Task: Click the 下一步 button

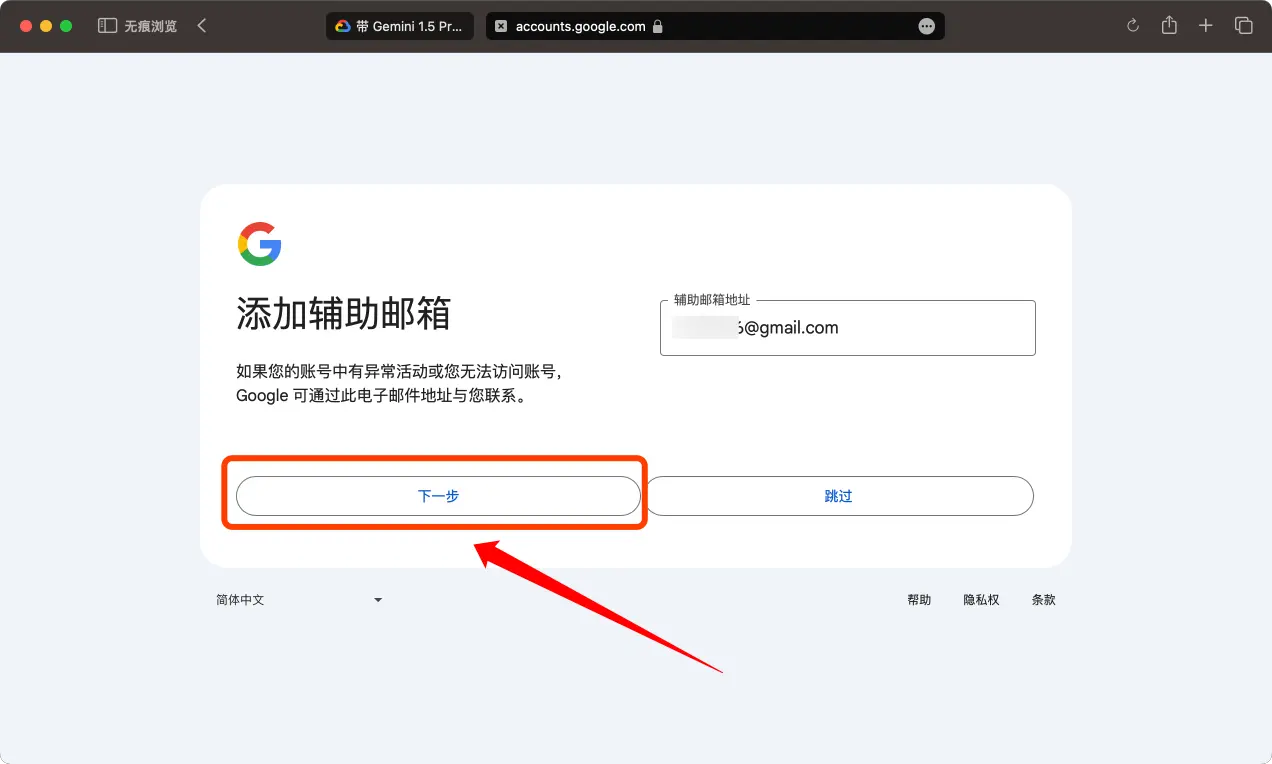Action: pos(438,496)
